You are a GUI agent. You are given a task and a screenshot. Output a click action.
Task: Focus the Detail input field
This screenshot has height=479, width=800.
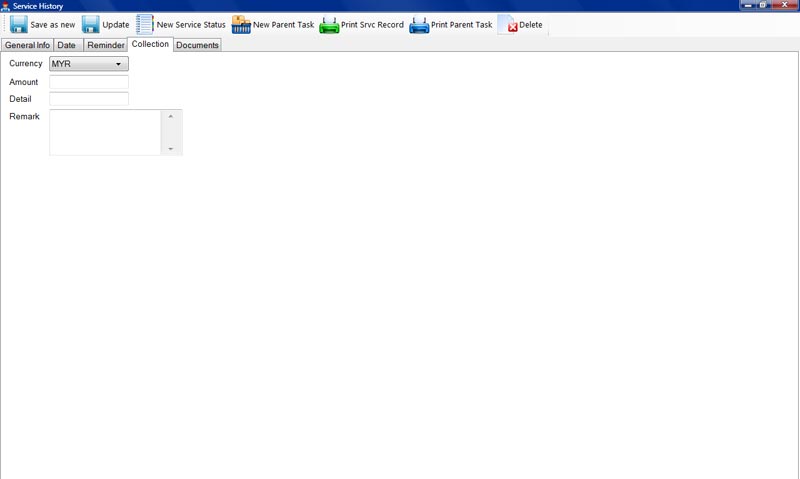click(89, 98)
